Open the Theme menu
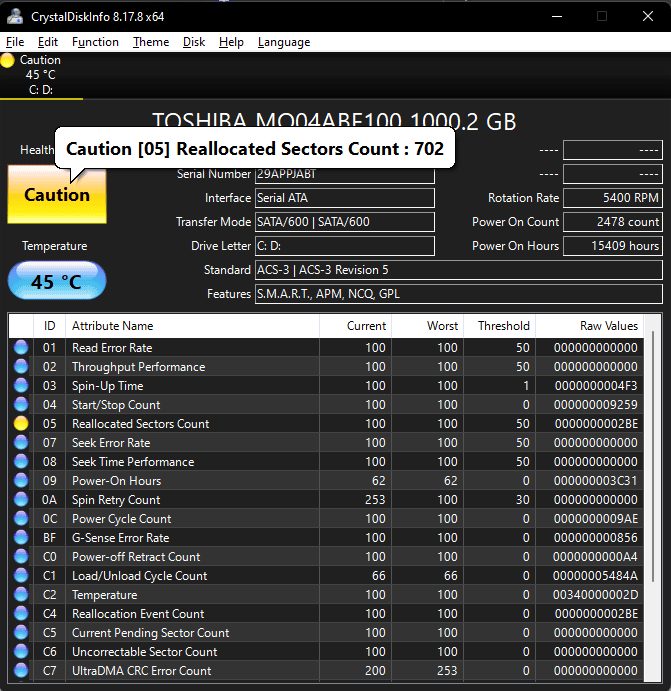The height and width of the screenshot is (691, 671). 151,42
